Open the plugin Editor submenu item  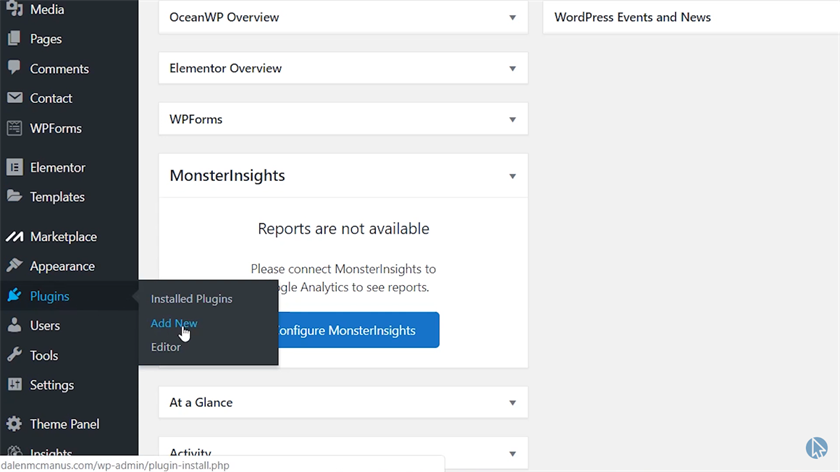166,347
